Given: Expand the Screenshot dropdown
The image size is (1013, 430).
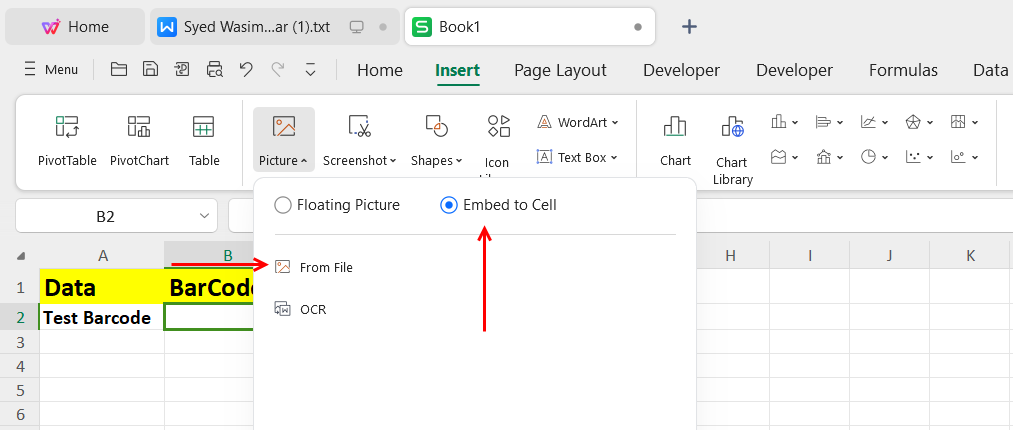Looking at the screenshot, I should (360, 160).
